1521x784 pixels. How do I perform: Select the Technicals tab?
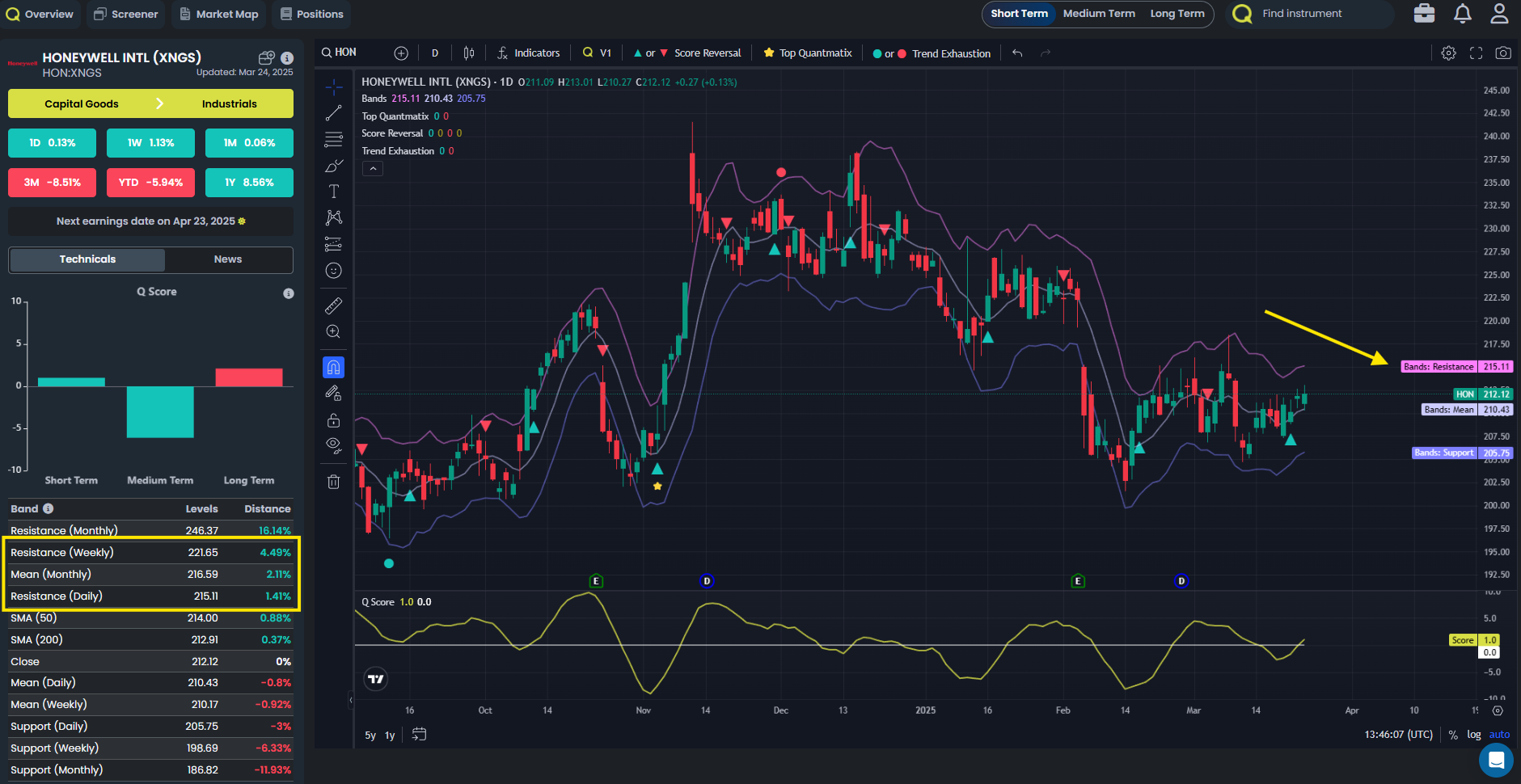click(87, 259)
